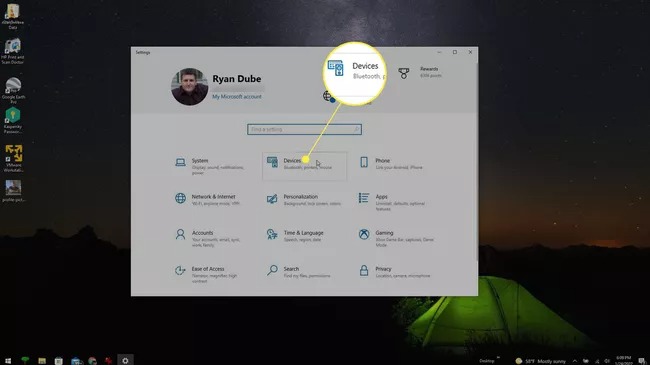Screen dimensions: 650x365
Task: Open File Explorer from the taskbar
Action: click(x=42, y=360)
